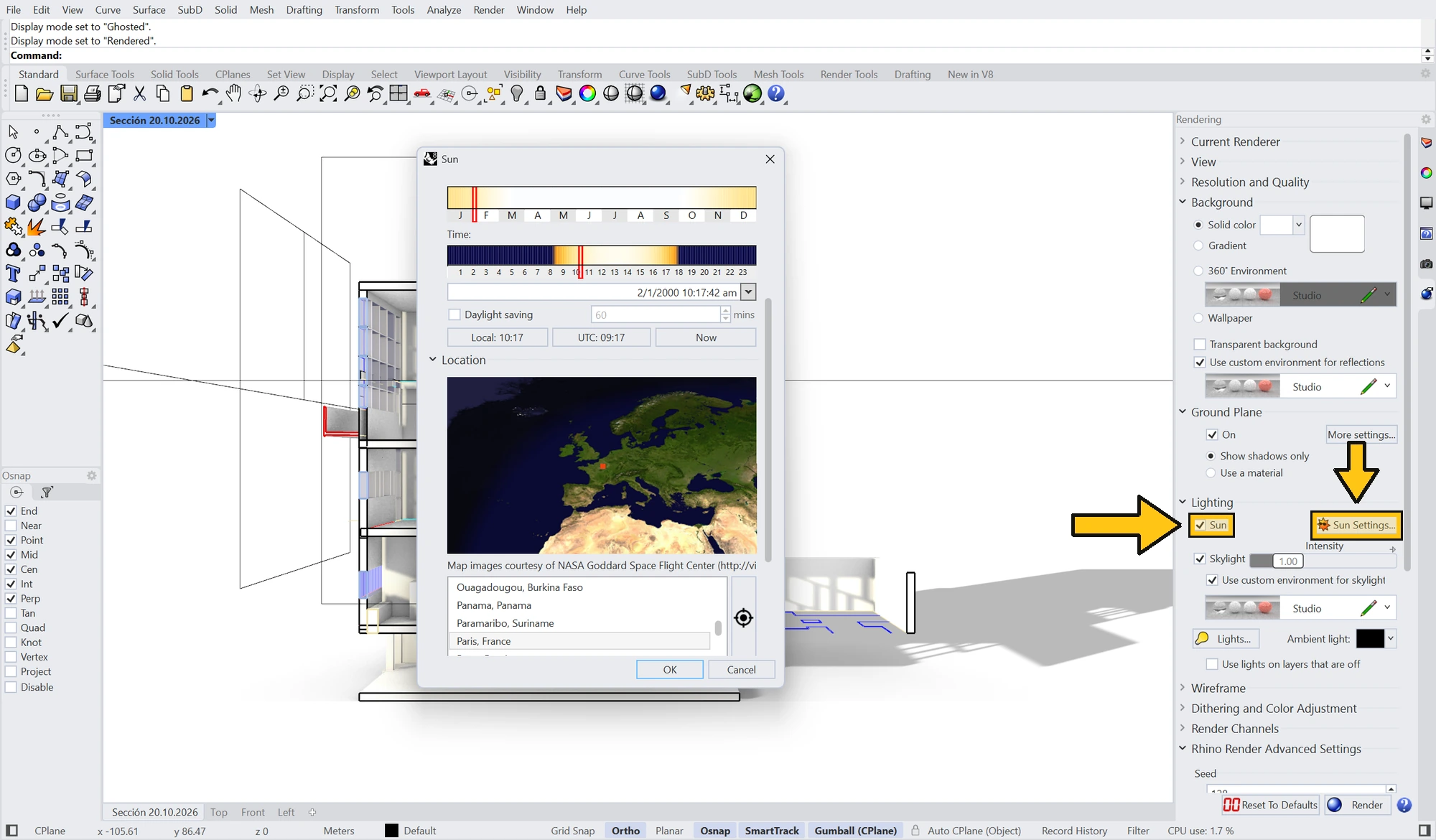The height and width of the screenshot is (840, 1436).
Task: Click the Save file toolbar icon
Action: click(x=69, y=94)
